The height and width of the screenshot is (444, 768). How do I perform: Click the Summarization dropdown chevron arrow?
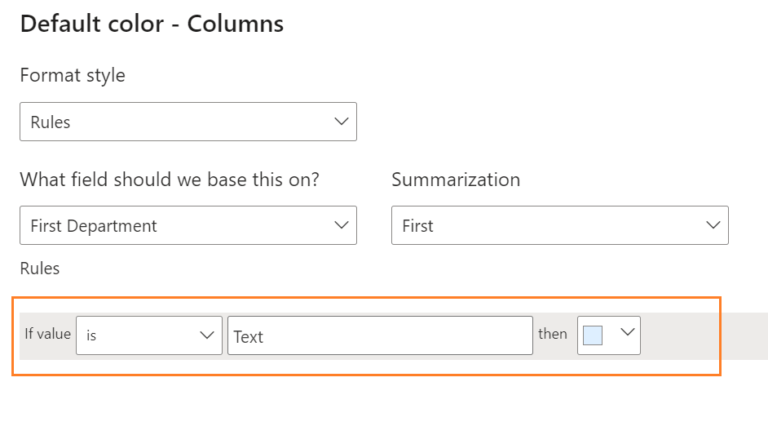pos(713,225)
